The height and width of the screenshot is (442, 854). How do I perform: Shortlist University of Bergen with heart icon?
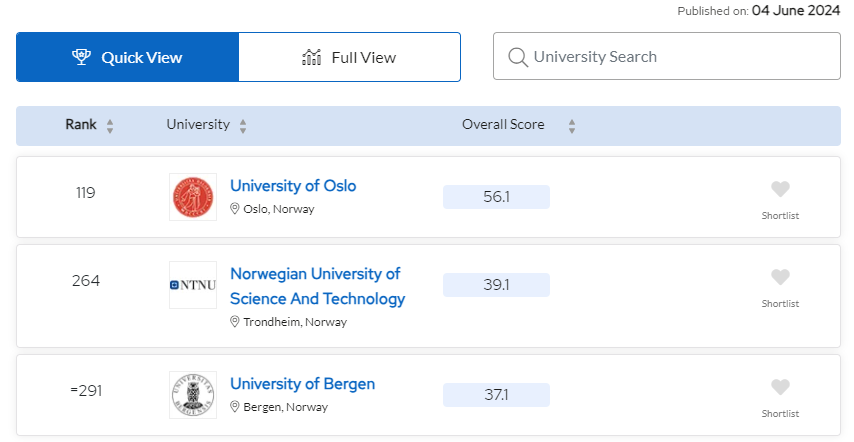tap(780, 388)
